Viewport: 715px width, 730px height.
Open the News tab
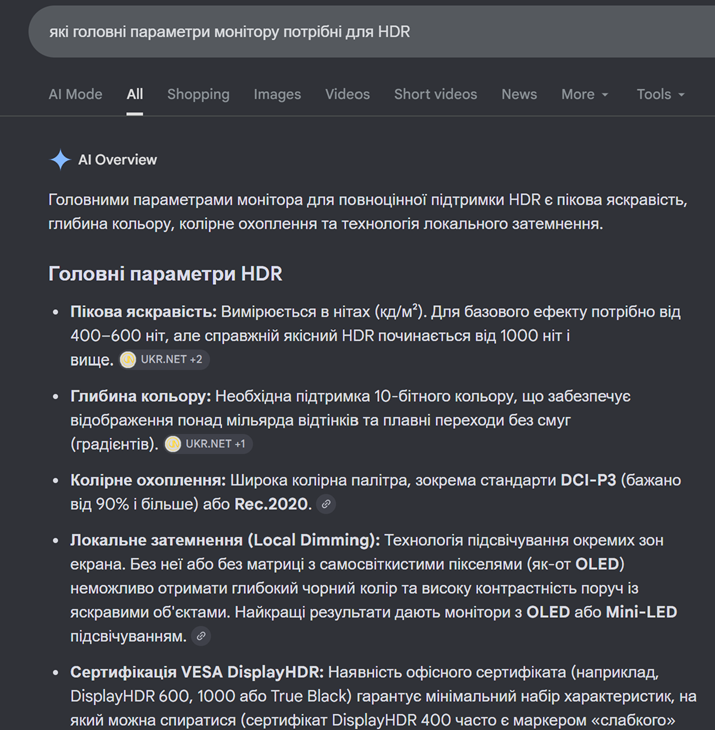pos(519,94)
